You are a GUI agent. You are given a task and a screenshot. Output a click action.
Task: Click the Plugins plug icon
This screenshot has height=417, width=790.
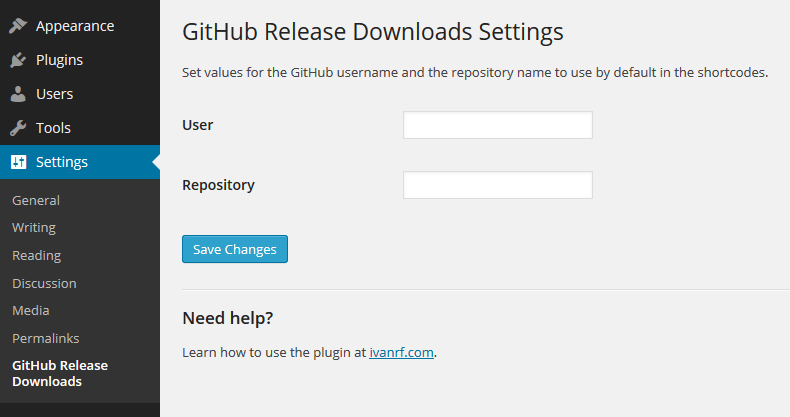pyautogui.click(x=18, y=60)
